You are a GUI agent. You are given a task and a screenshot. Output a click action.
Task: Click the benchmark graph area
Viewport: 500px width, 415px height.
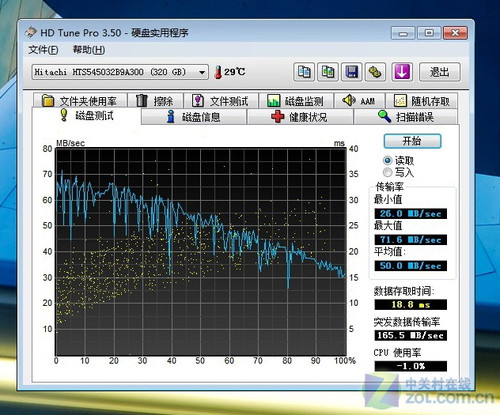pos(201,252)
